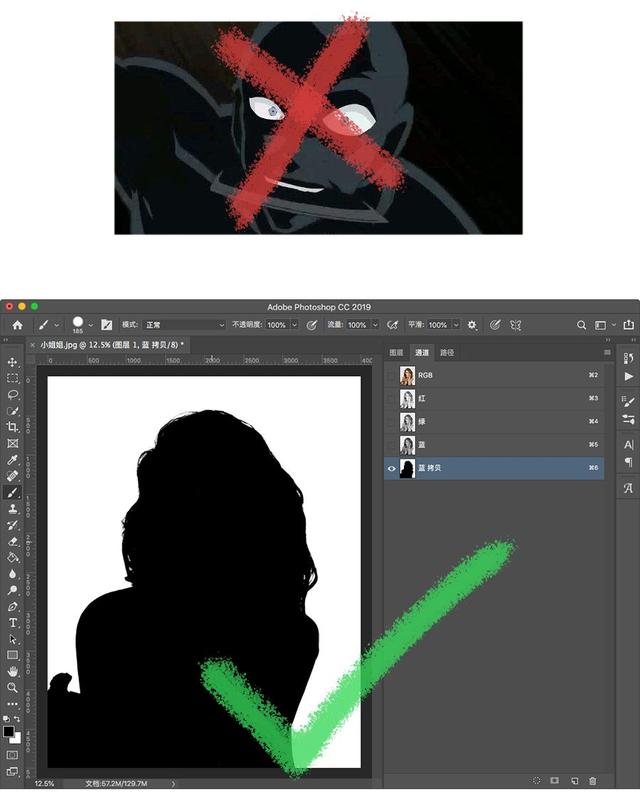Close the 小姐姐.jpg document tab
640x792 pixels.
point(33,344)
